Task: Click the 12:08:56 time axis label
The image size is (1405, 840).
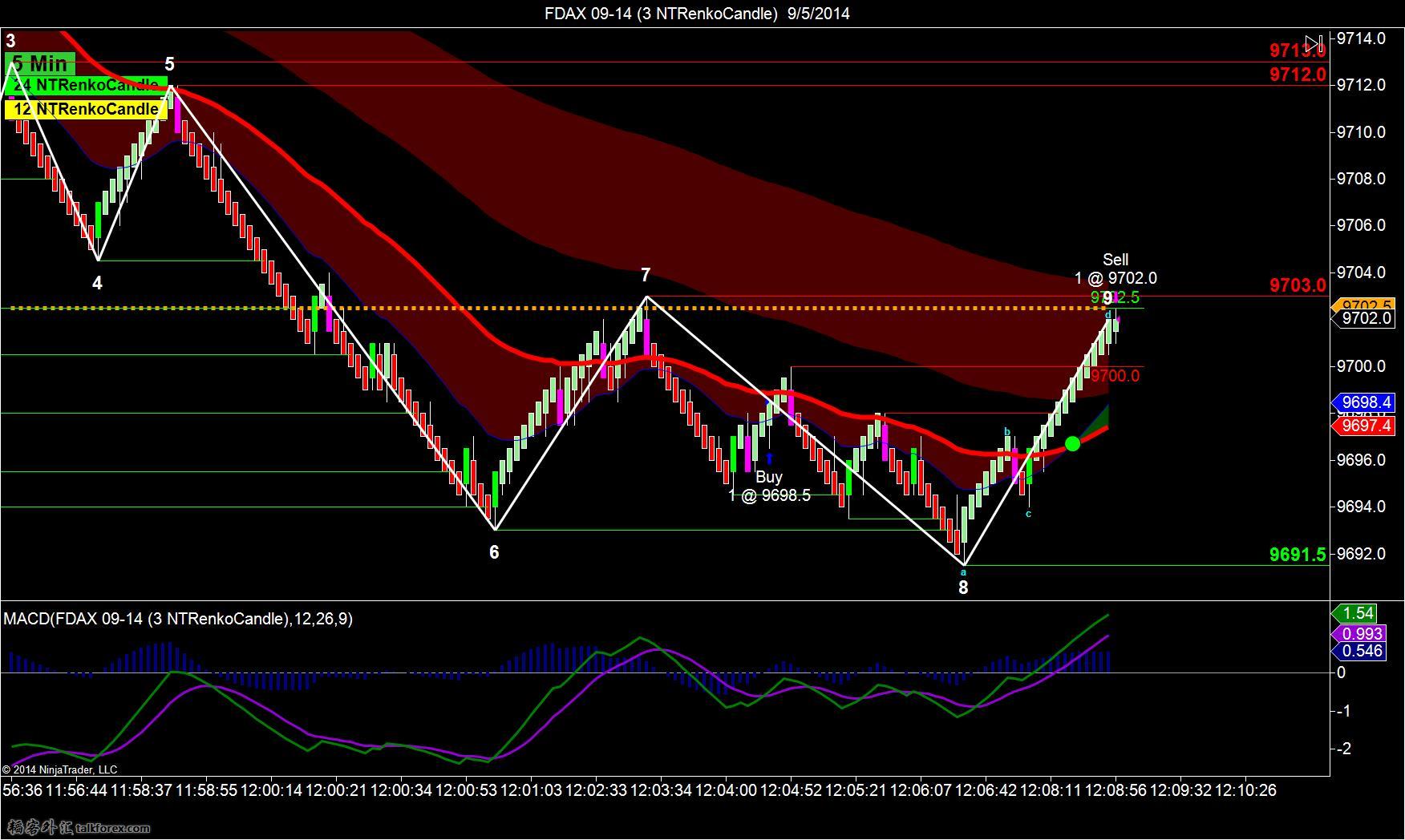Action: (x=1115, y=790)
